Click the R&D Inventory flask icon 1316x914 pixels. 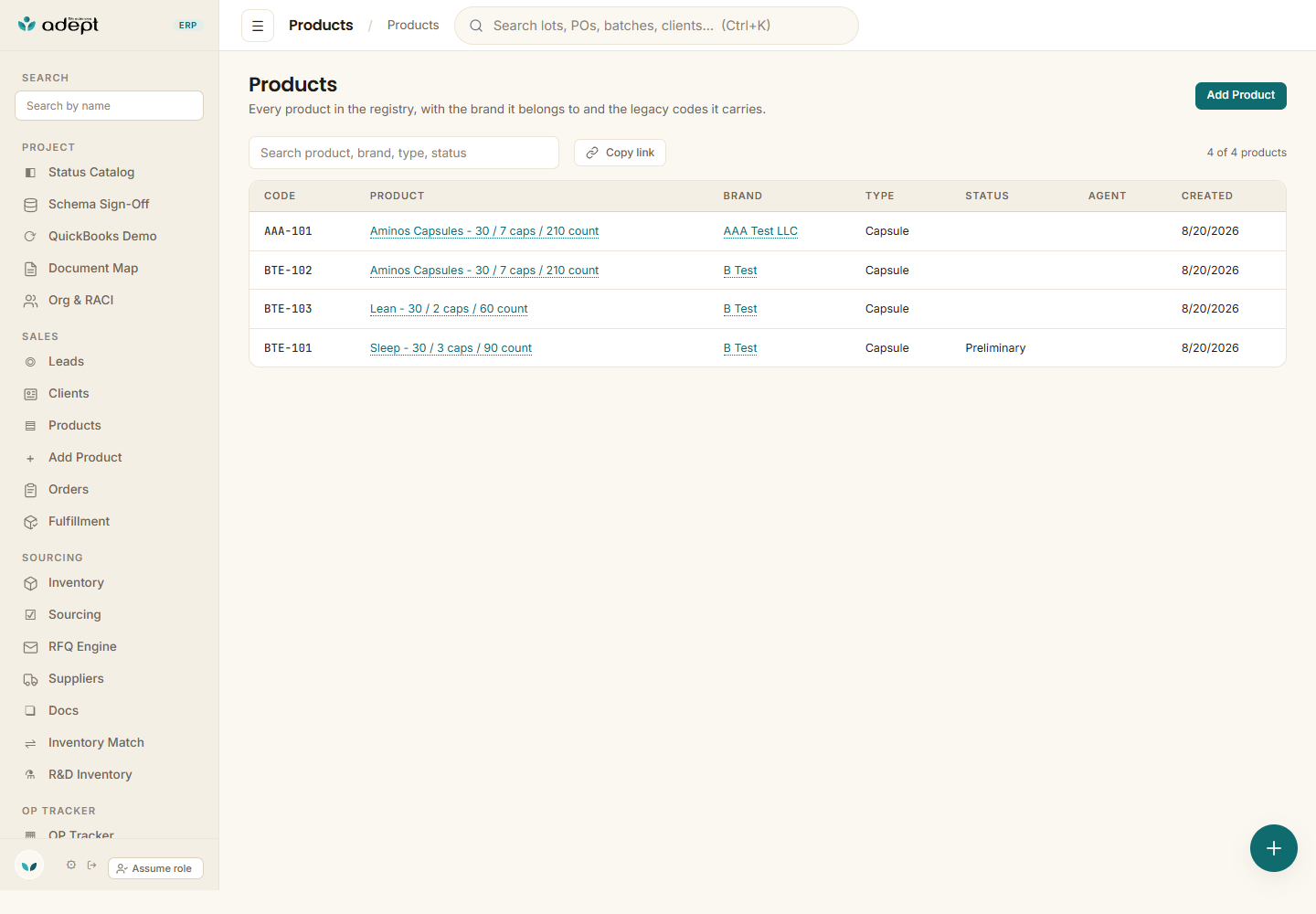[30, 775]
